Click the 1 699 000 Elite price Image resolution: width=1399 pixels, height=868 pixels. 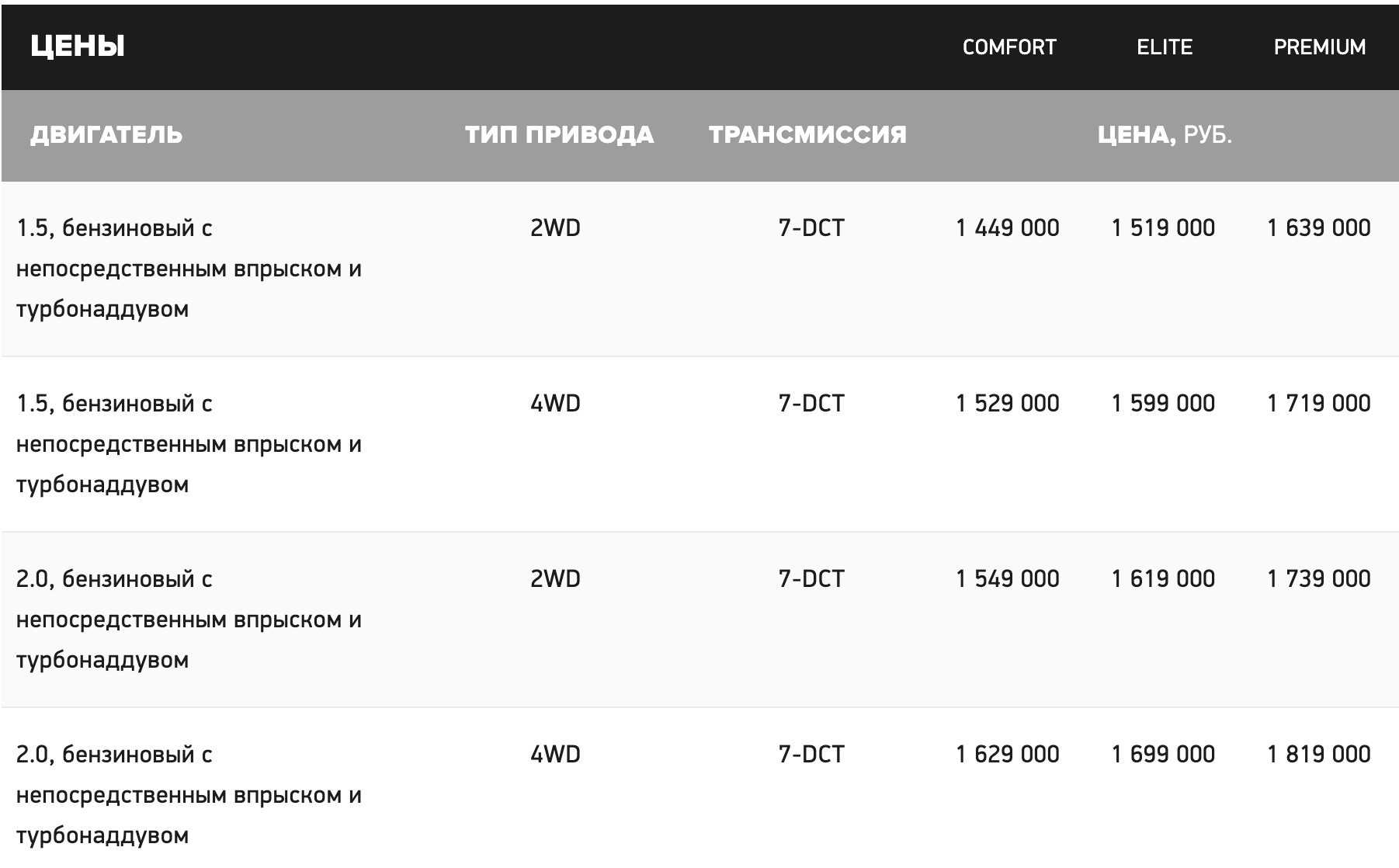click(x=1163, y=755)
